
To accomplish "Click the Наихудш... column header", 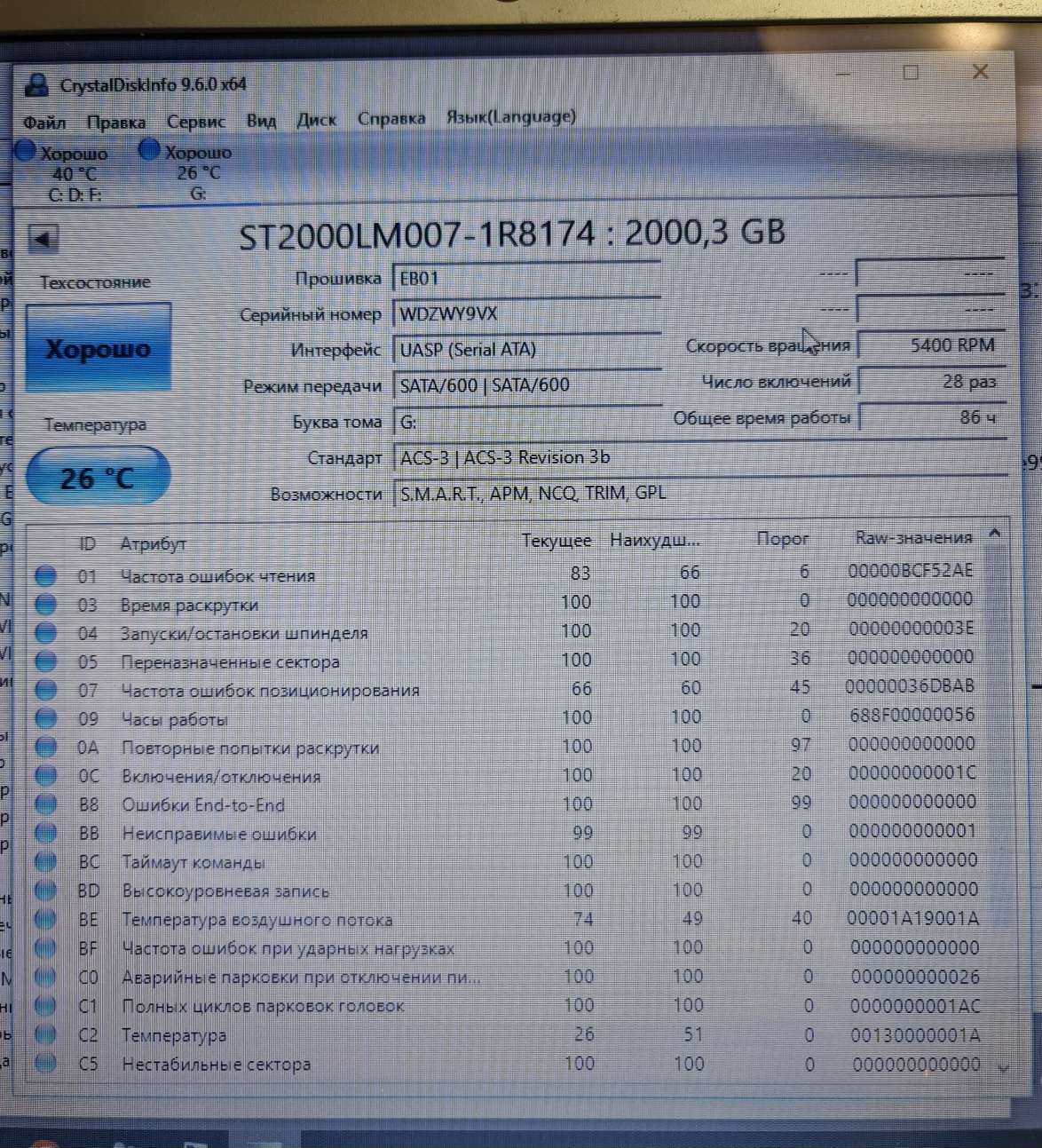I will (x=654, y=540).
